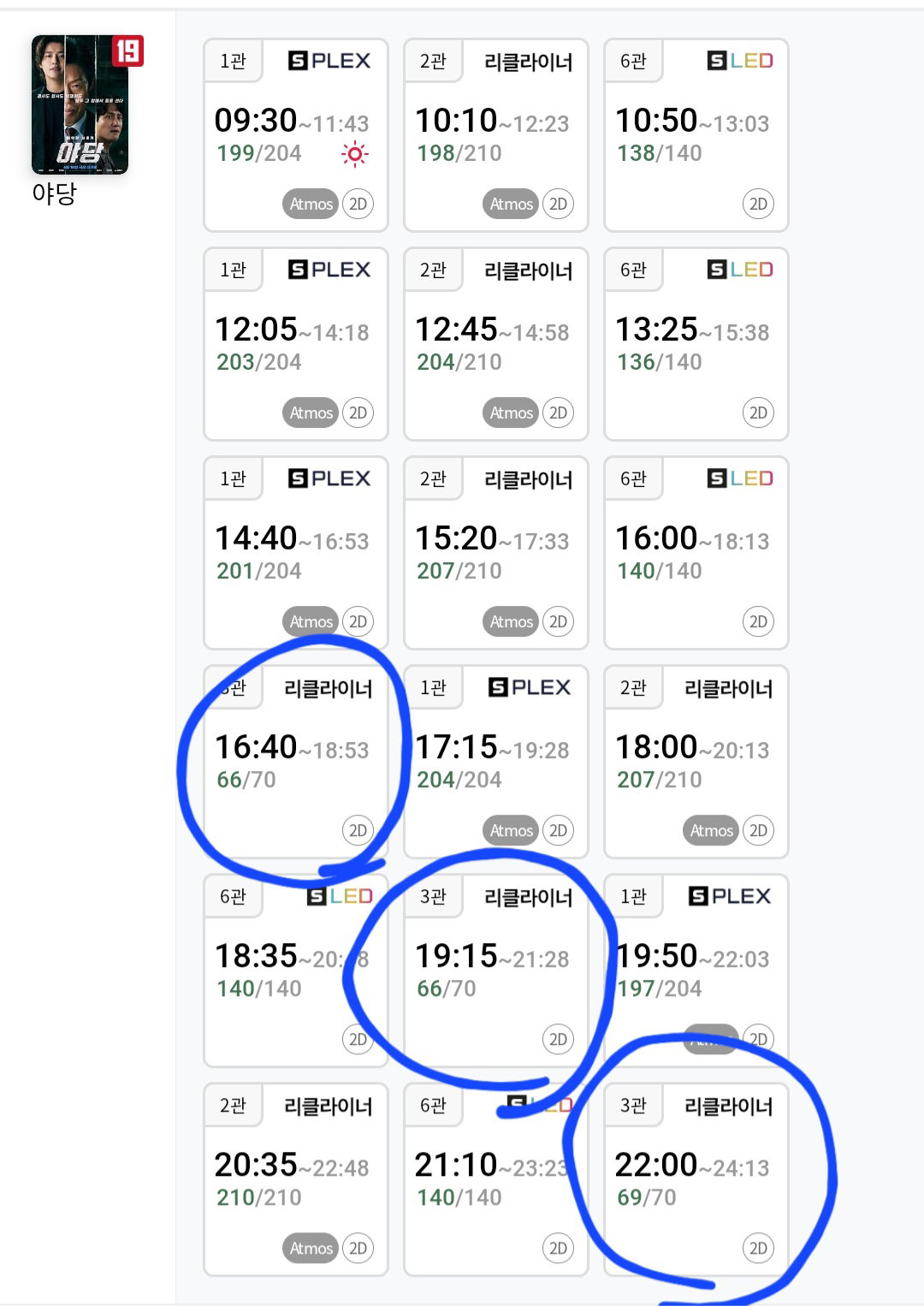Click the SLED logo on 13:25 showing
The width and height of the screenshot is (924, 1306).
(740, 270)
